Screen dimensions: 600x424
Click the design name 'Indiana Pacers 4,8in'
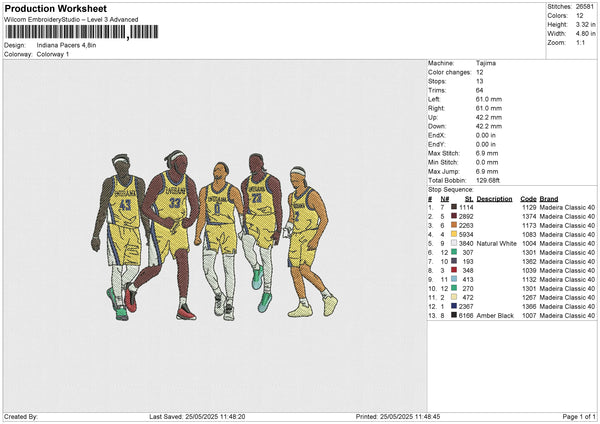pos(67,45)
